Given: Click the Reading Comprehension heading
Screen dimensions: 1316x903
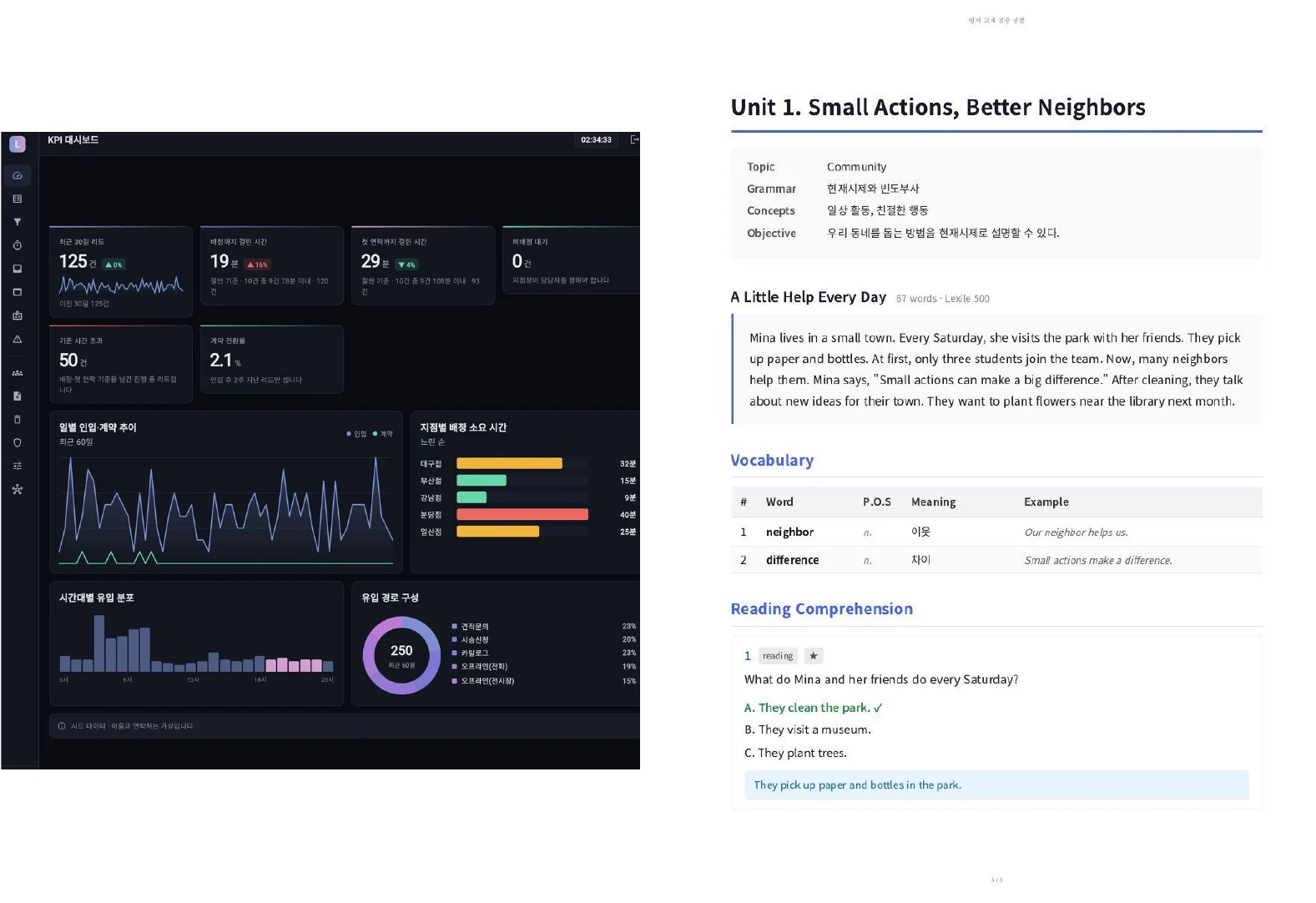Looking at the screenshot, I should (822, 609).
